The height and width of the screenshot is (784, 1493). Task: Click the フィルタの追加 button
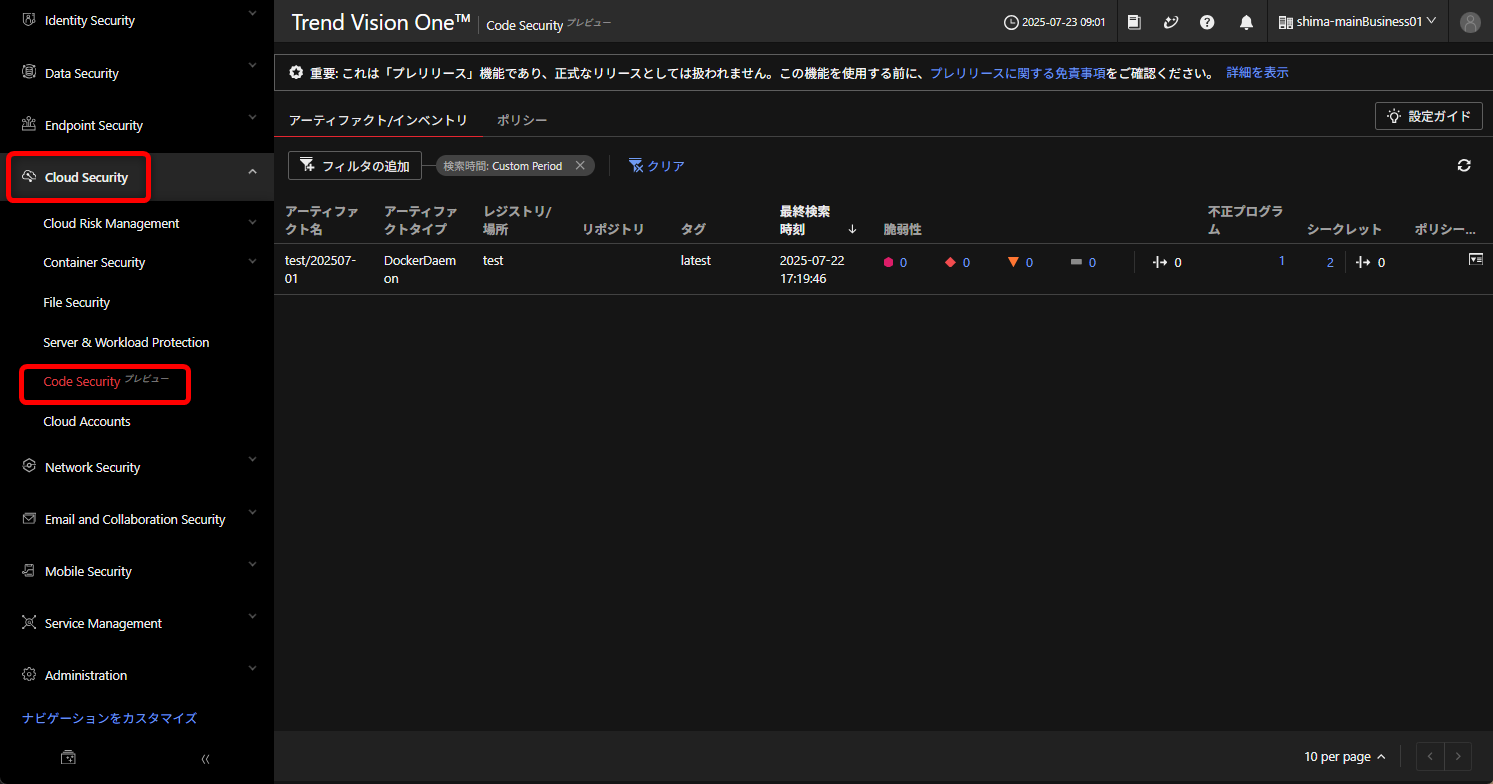click(355, 166)
